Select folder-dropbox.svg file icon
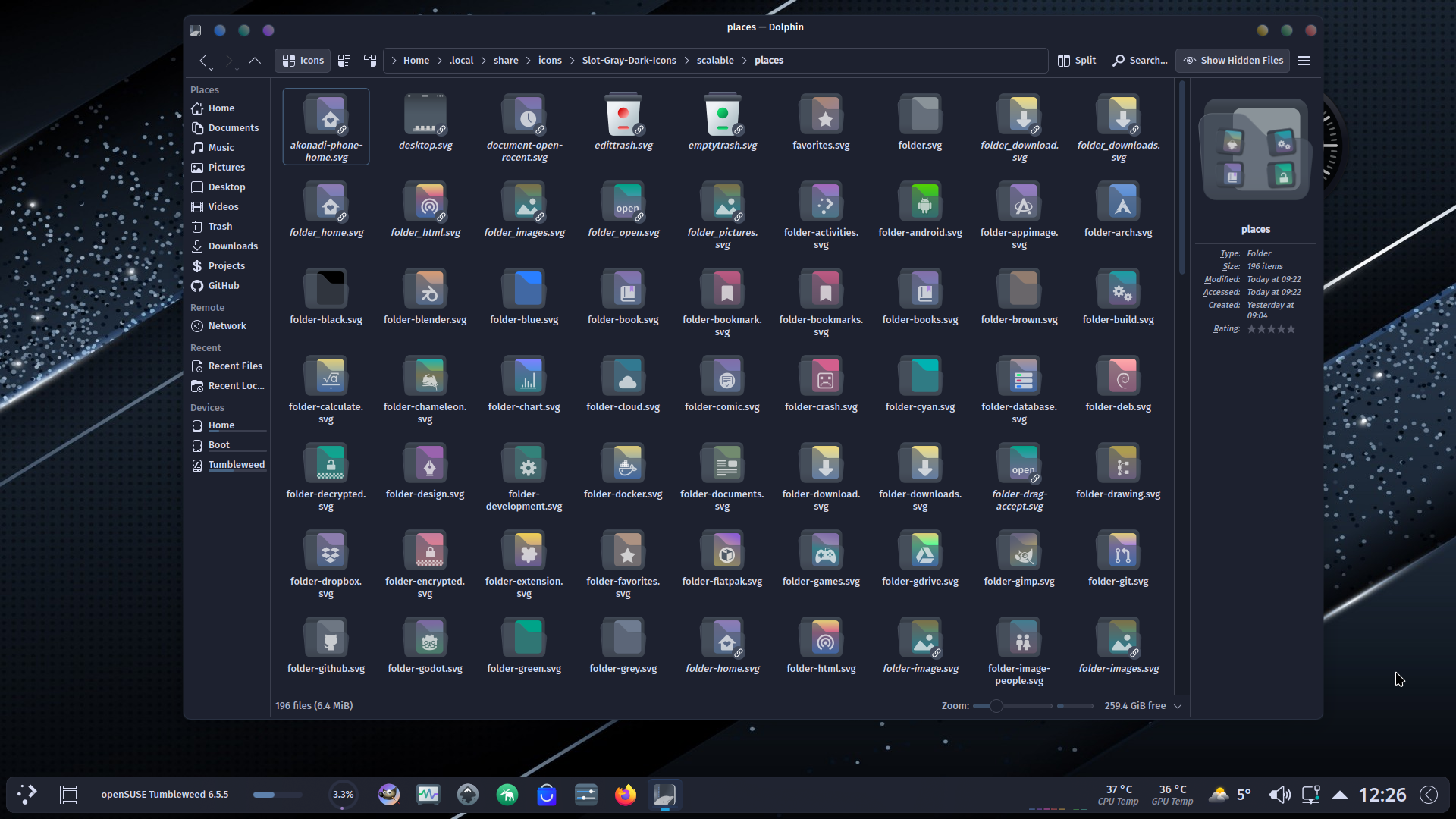Screen dimensions: 1456x819 [x=326, y=551]
